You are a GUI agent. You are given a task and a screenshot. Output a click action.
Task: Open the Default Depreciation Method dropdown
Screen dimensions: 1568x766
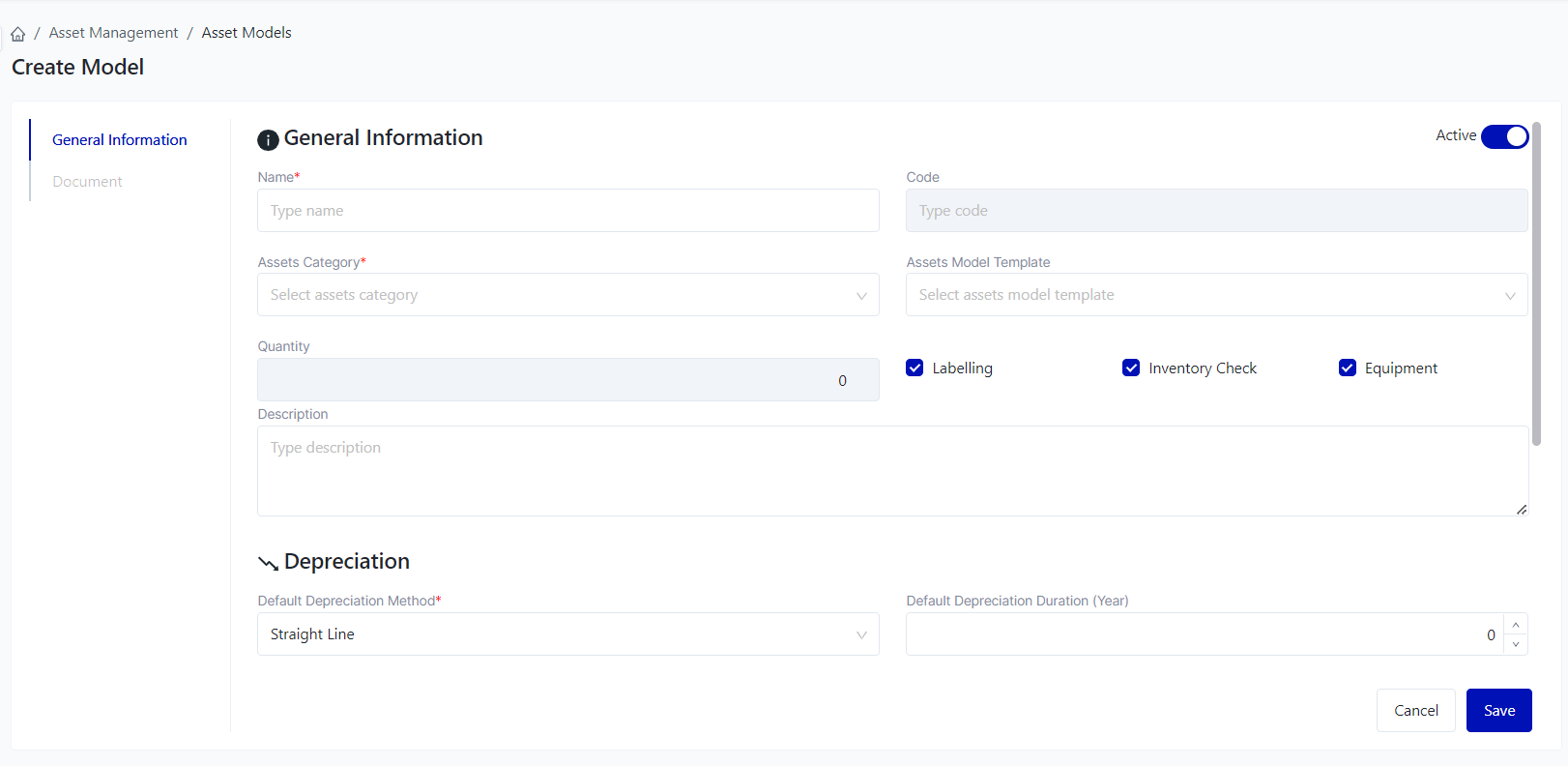pyautogui.click(x=567, y=634)
